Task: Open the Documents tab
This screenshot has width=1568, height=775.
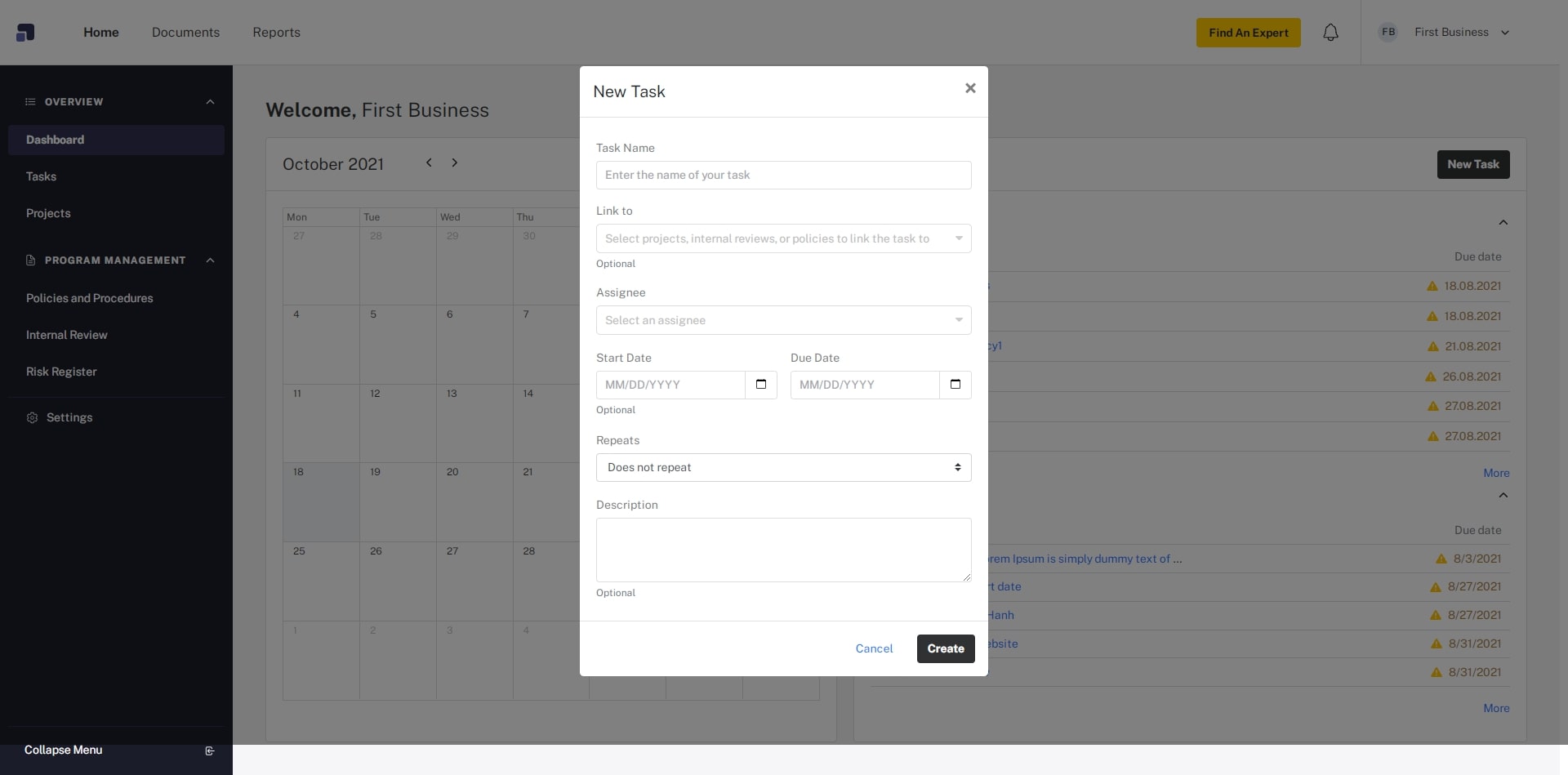Action: coord(185,33)
